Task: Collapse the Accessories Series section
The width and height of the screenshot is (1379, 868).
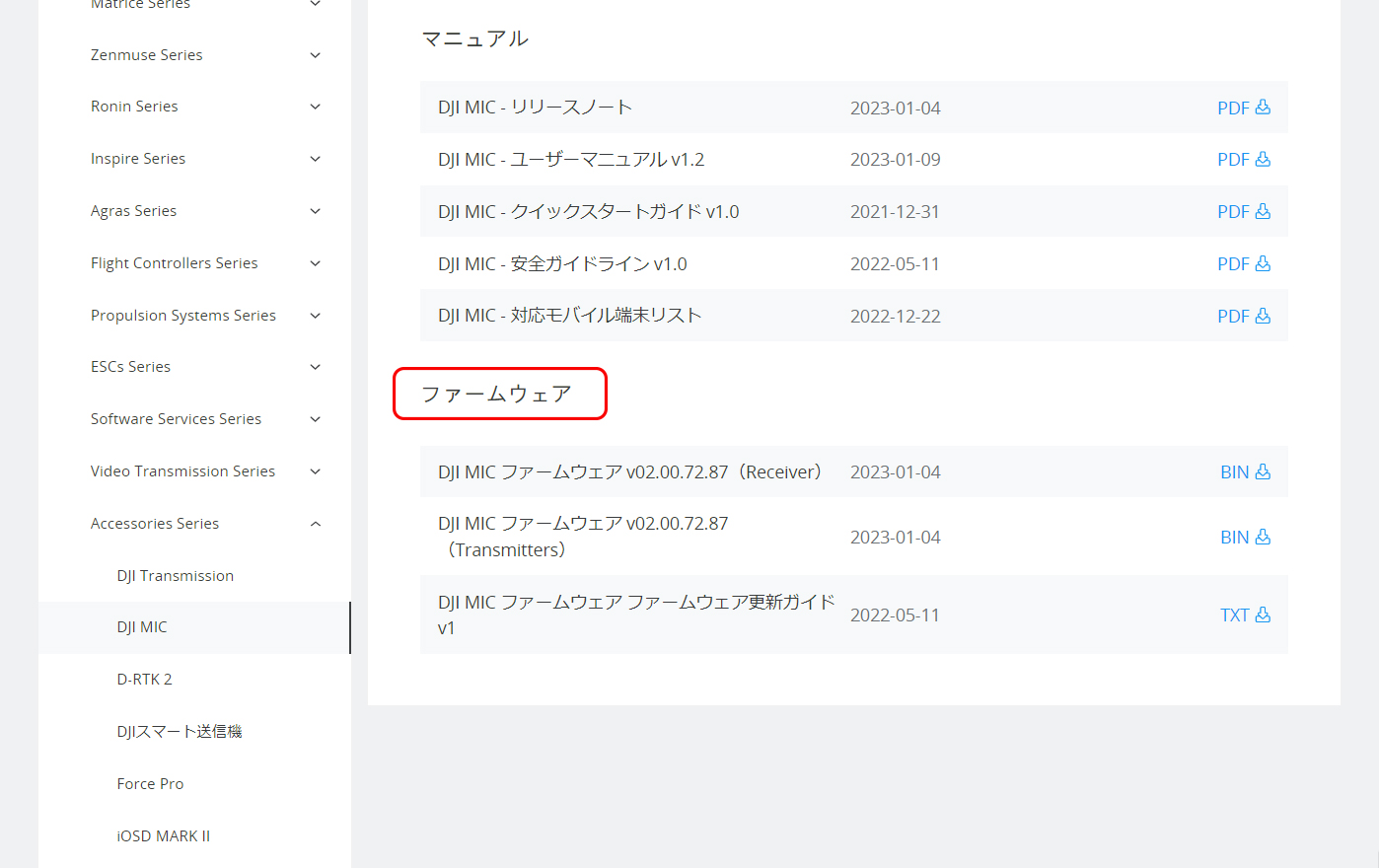Action: (x=315, y=524)
